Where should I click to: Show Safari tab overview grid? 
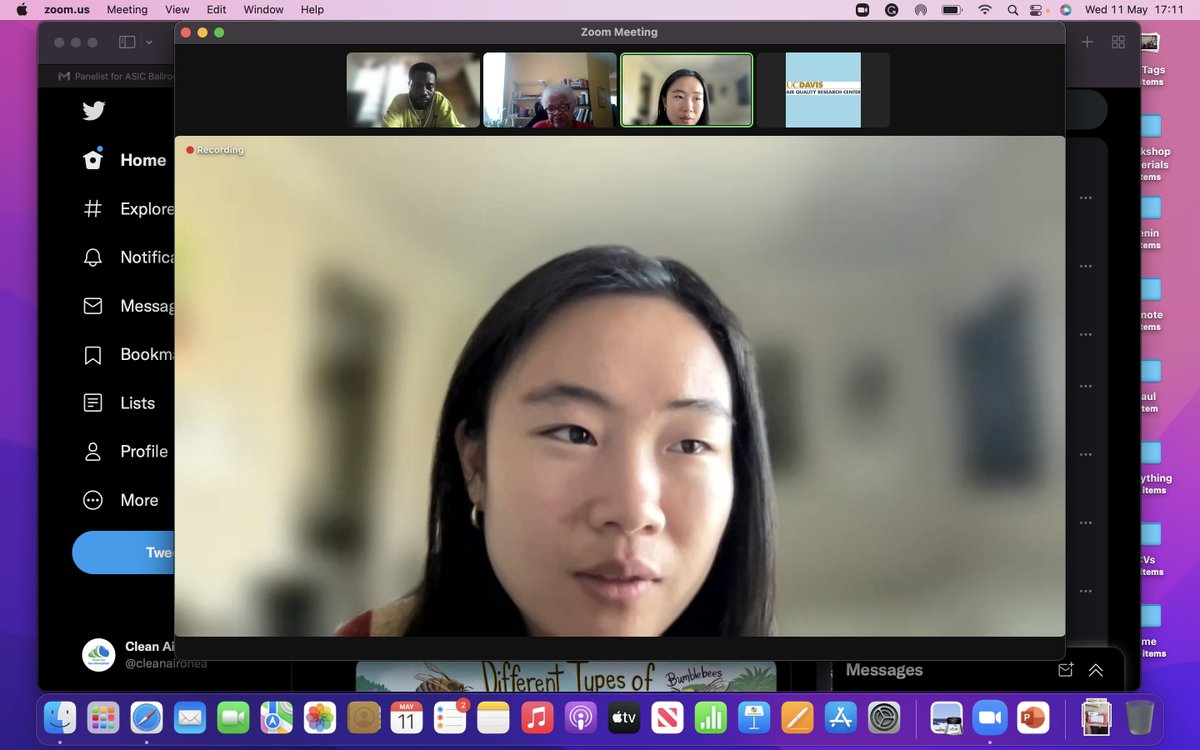(x=1118, y=42)
